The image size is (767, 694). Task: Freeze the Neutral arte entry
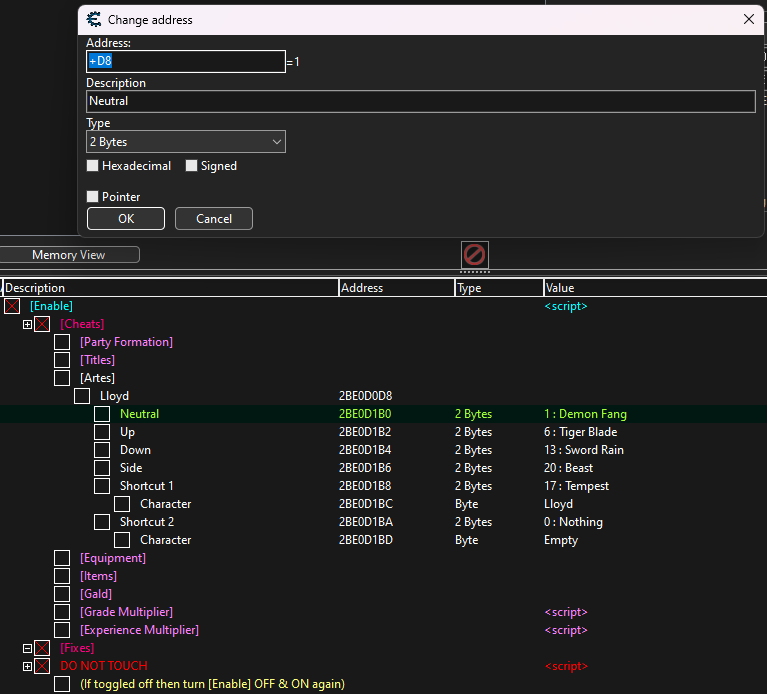(x=102, y=414)
